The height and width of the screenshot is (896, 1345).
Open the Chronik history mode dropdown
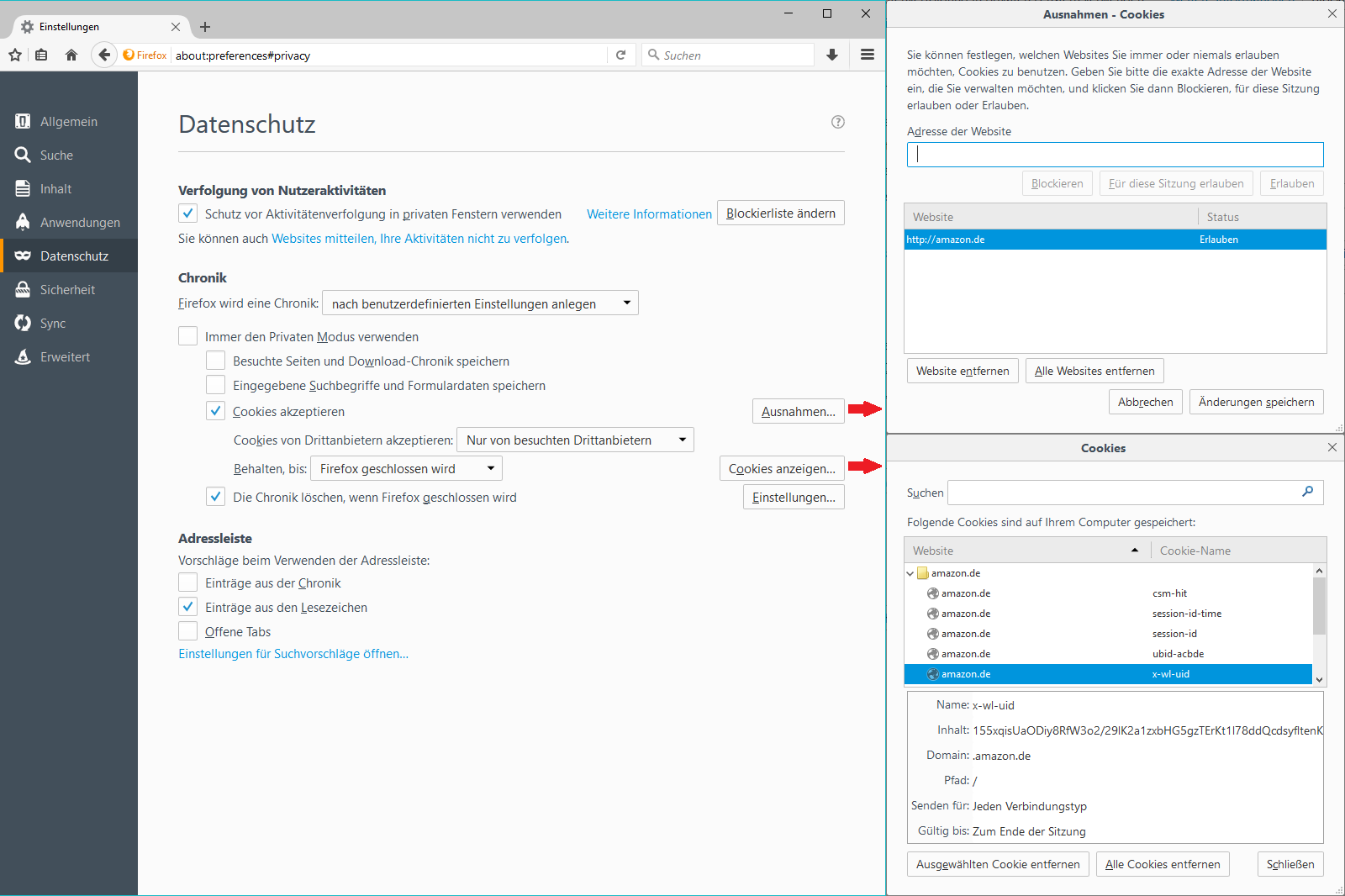(480, 303)
